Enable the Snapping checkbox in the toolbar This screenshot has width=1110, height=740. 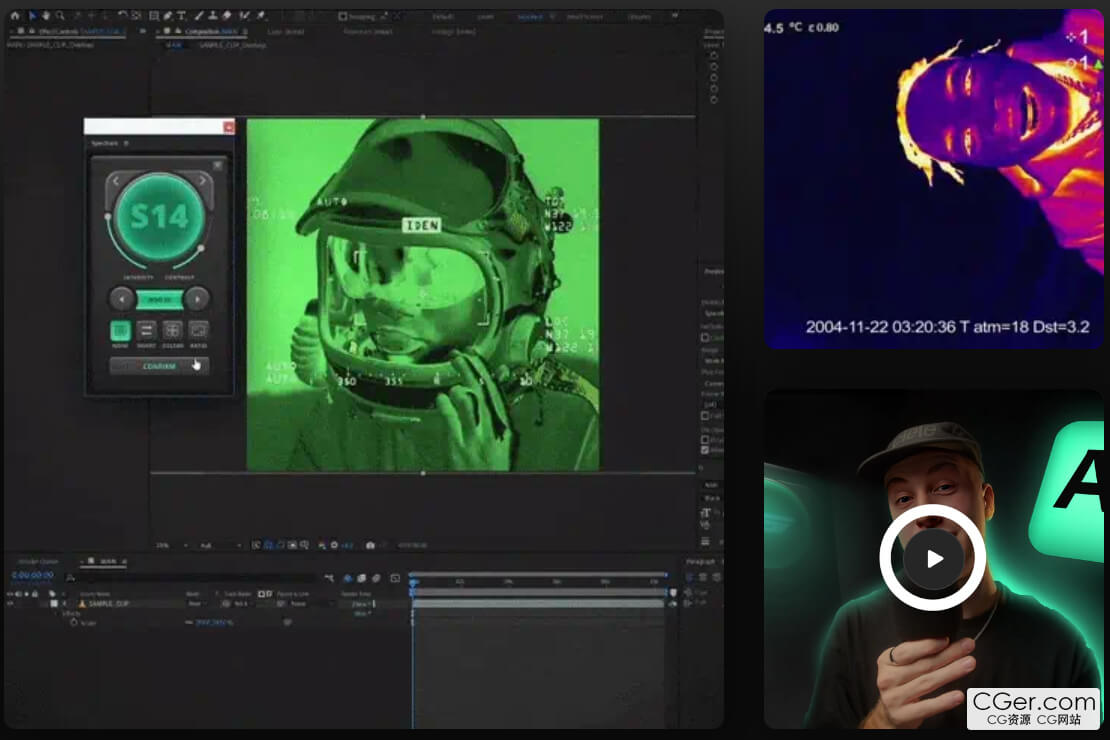[x=343, y=16]
